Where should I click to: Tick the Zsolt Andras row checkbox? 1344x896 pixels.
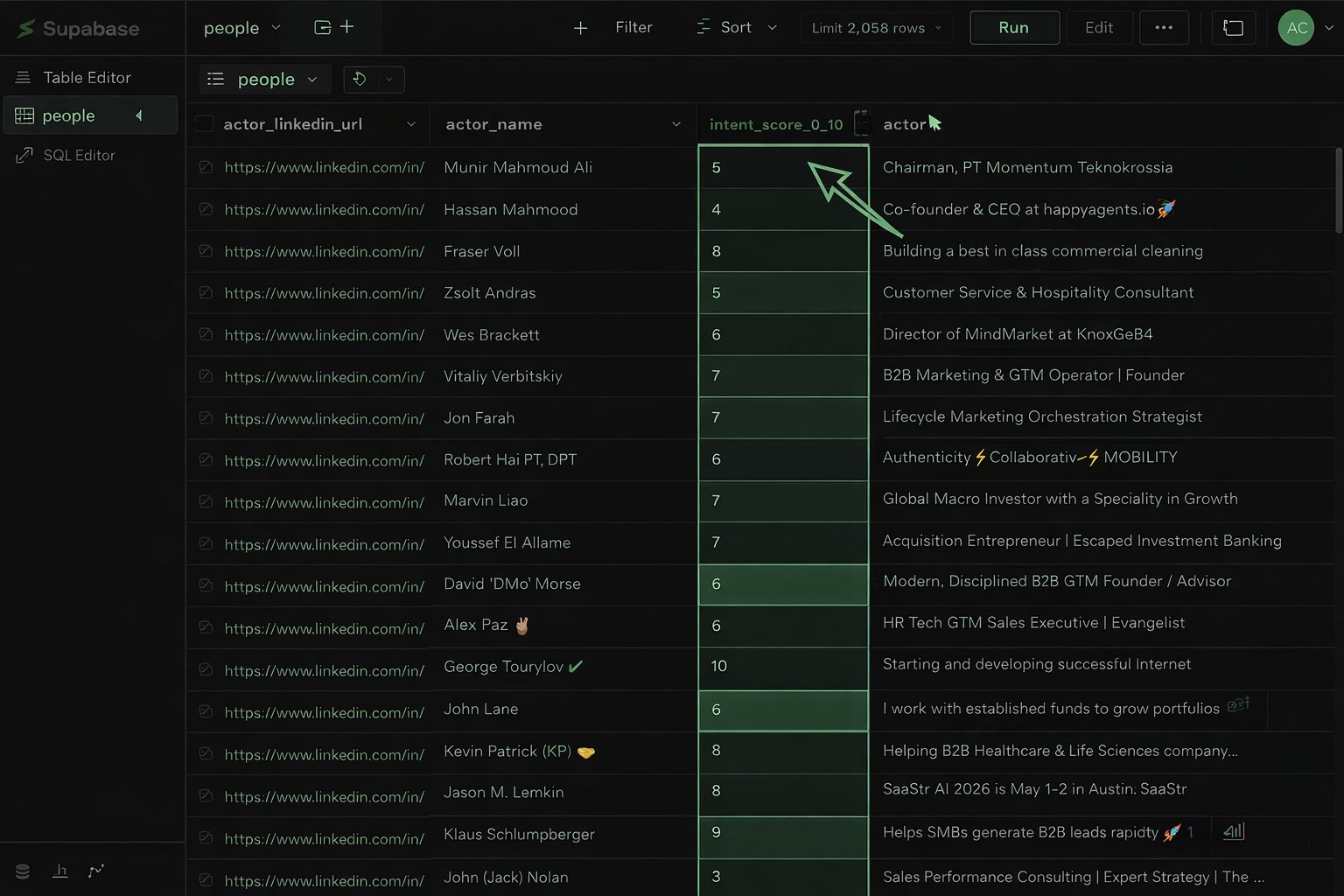(206, 293)
